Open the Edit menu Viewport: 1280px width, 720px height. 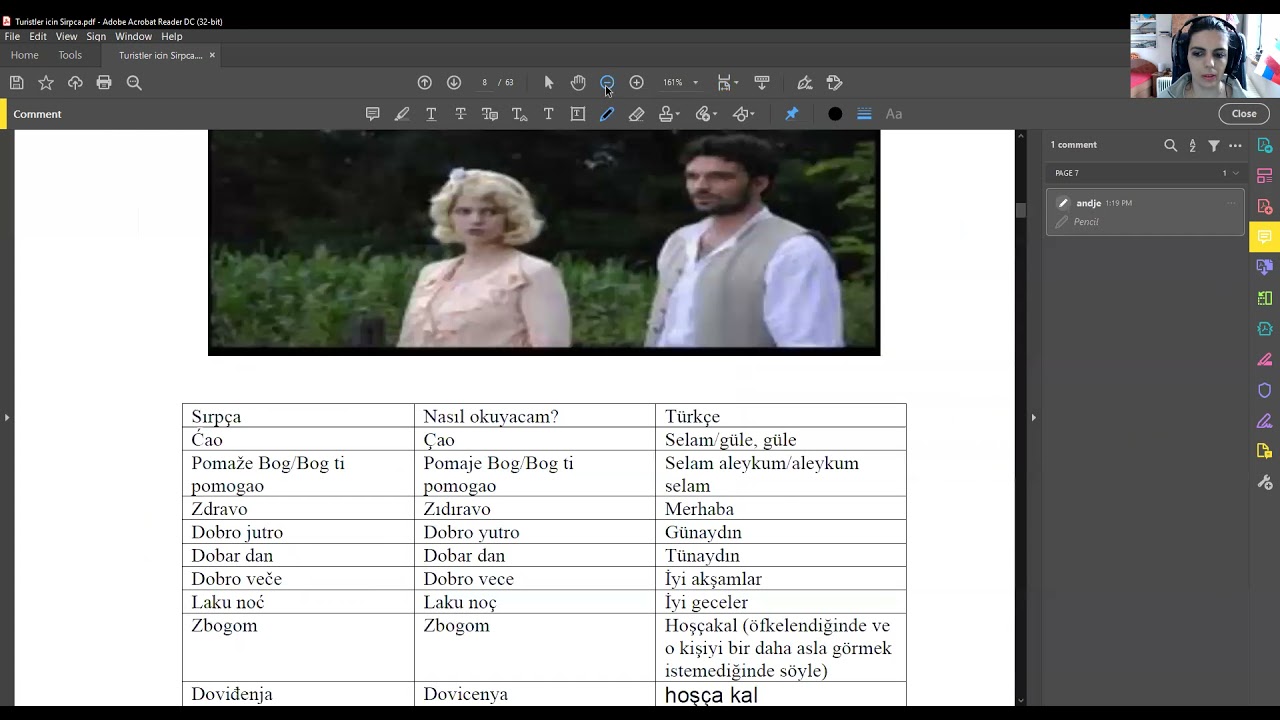38,36
